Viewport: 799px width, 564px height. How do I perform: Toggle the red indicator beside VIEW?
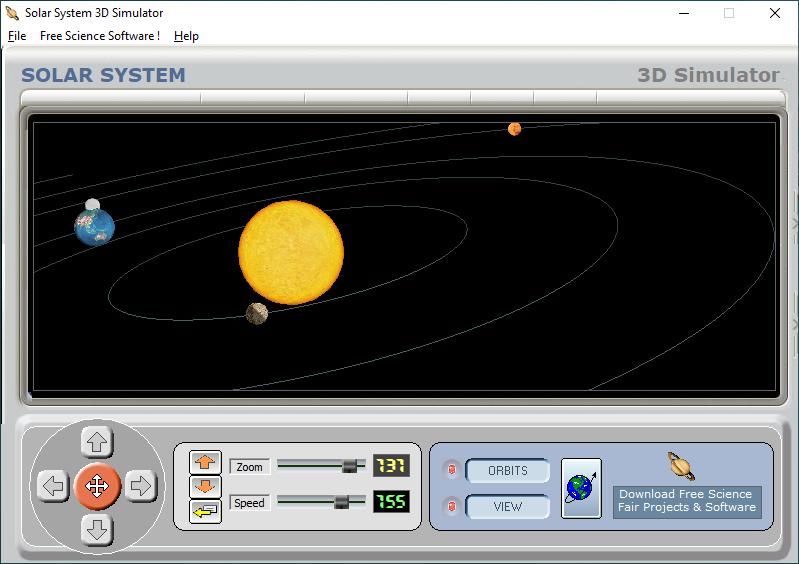click(451, 506)
